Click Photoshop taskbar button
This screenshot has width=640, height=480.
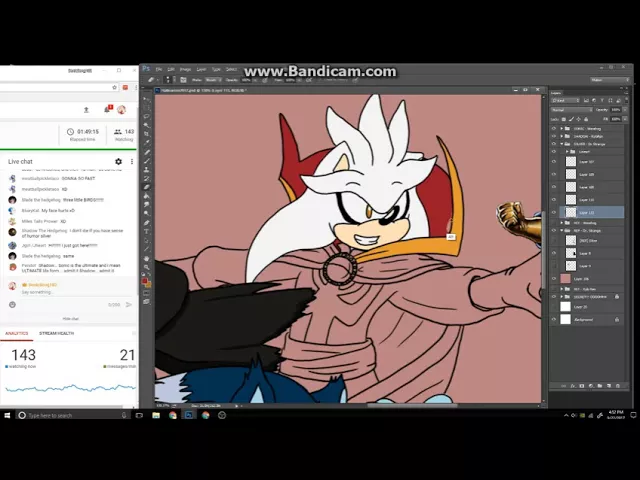189,415
